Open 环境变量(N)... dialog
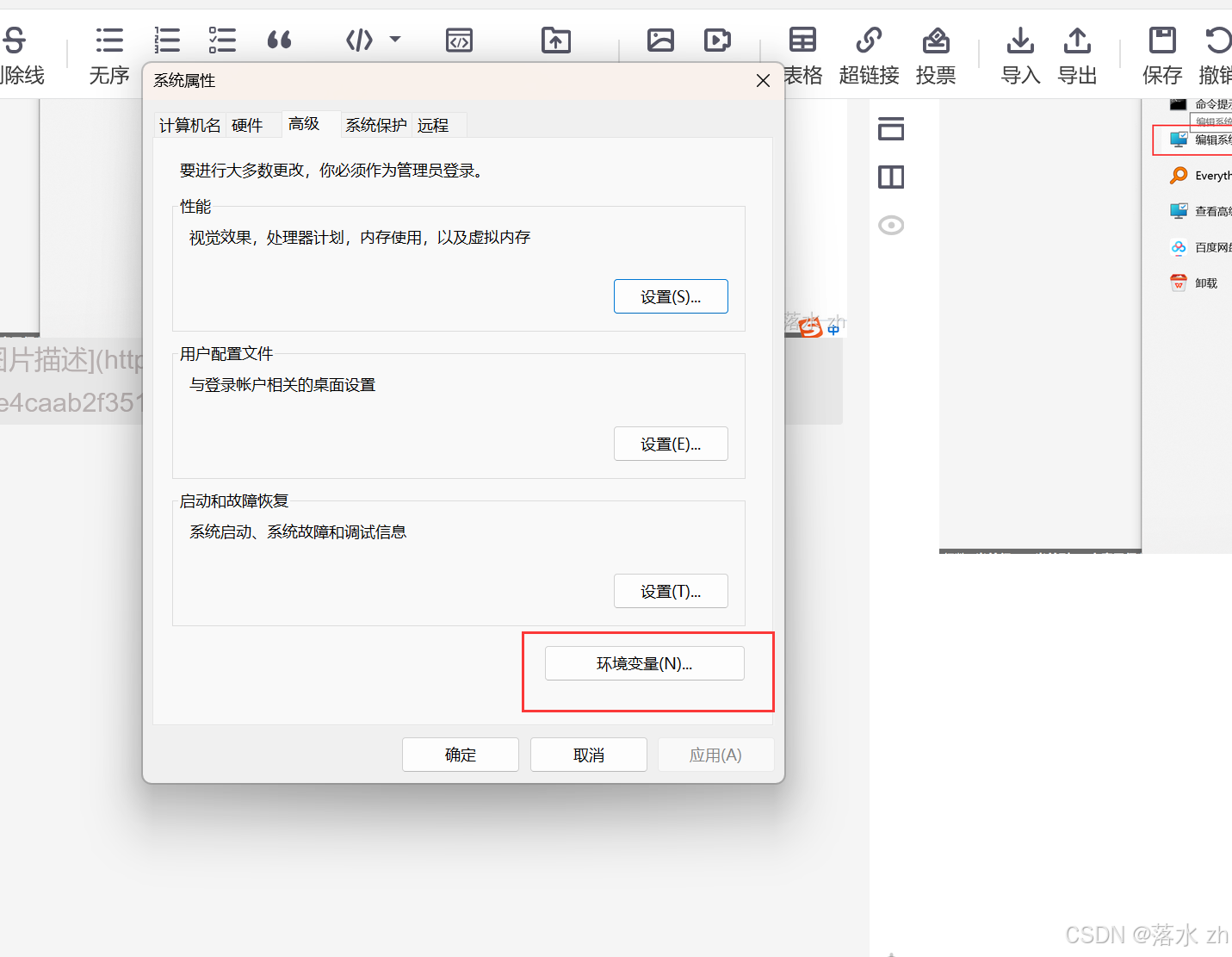Image resolution: width=1232 pixels, height=957 pixels. [x=645, y=663]
